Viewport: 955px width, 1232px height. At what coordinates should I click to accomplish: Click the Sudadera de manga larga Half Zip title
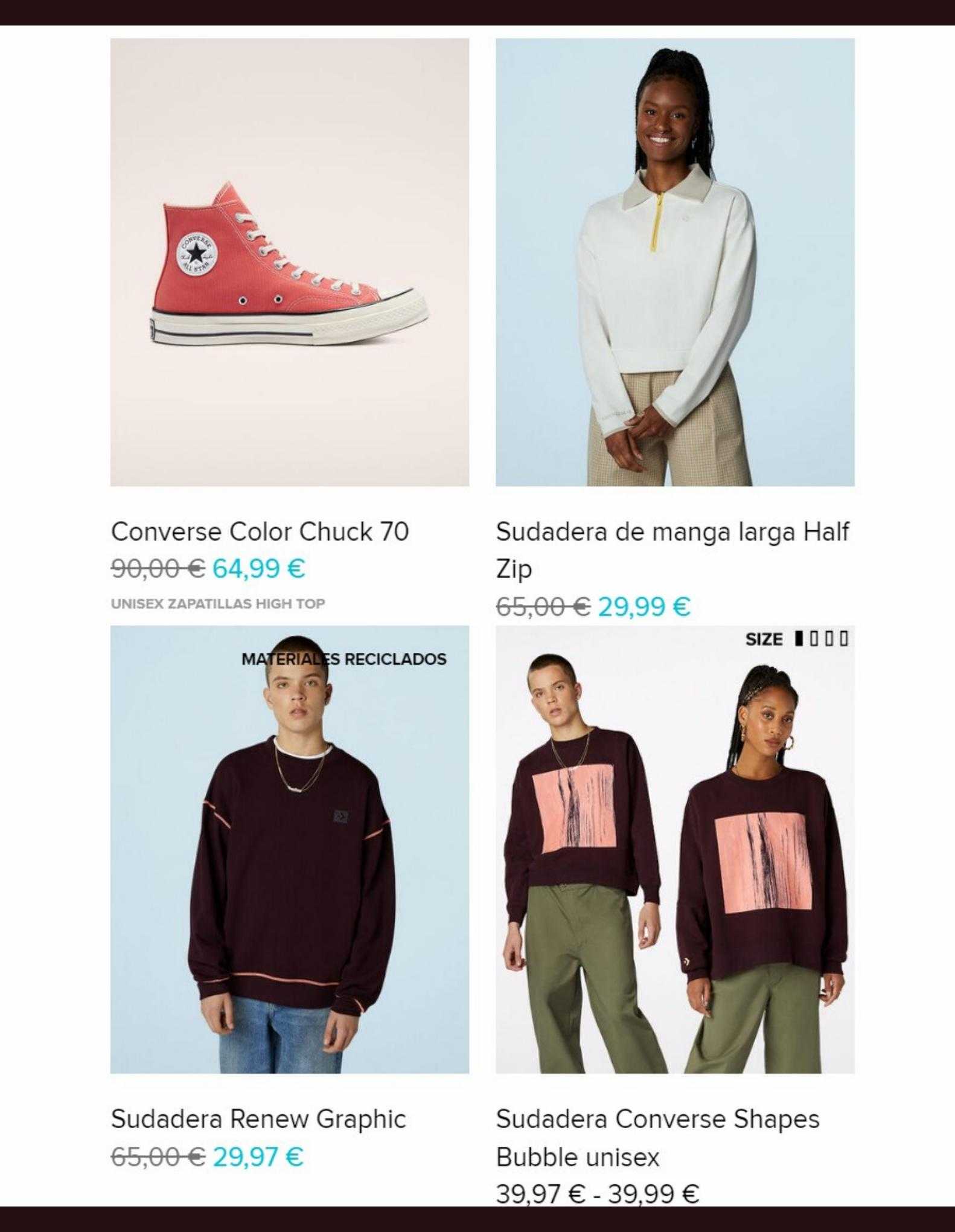pyautogui.click(x=672, y=550)
